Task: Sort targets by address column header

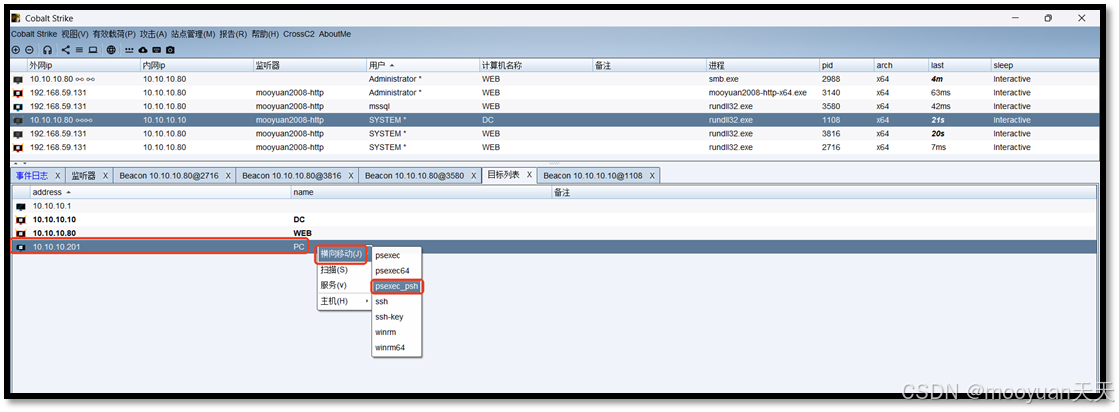Action: click(x=161, y=193)
